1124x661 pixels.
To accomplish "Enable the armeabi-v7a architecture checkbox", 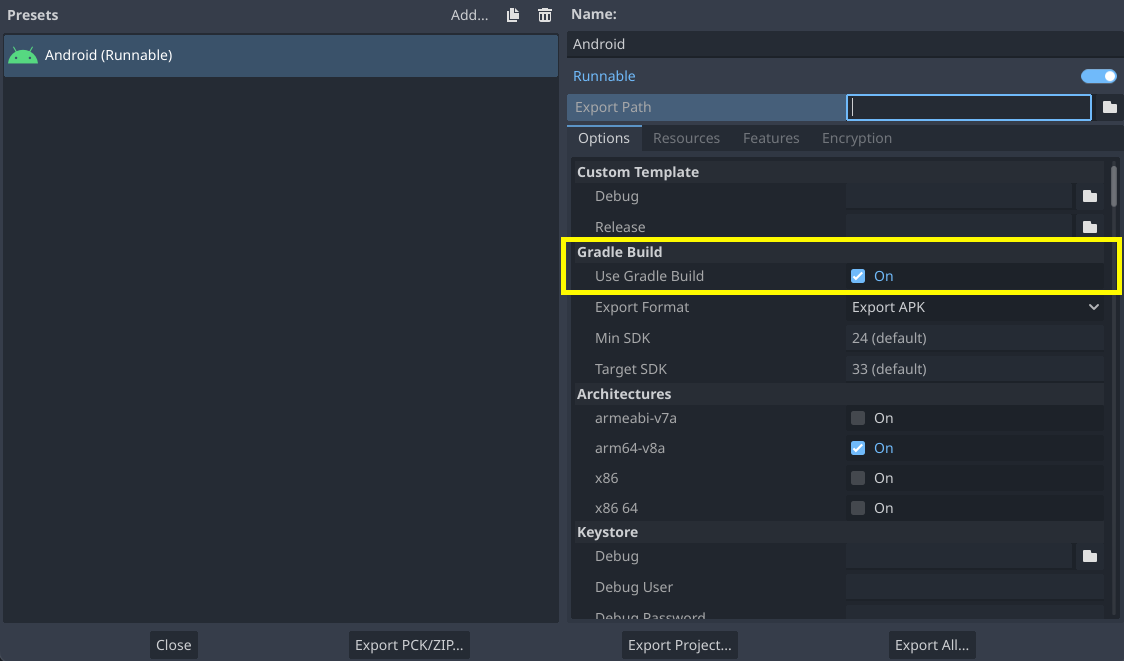I will (857, 418).
